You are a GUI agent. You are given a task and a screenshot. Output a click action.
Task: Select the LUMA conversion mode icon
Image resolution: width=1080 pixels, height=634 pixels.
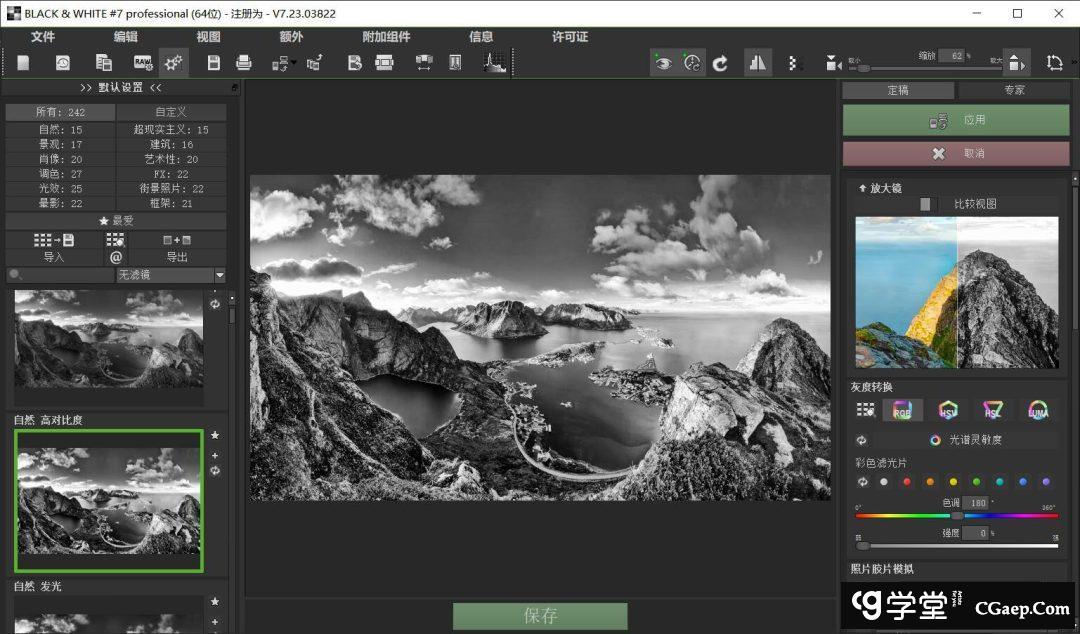coord(1039,410)
